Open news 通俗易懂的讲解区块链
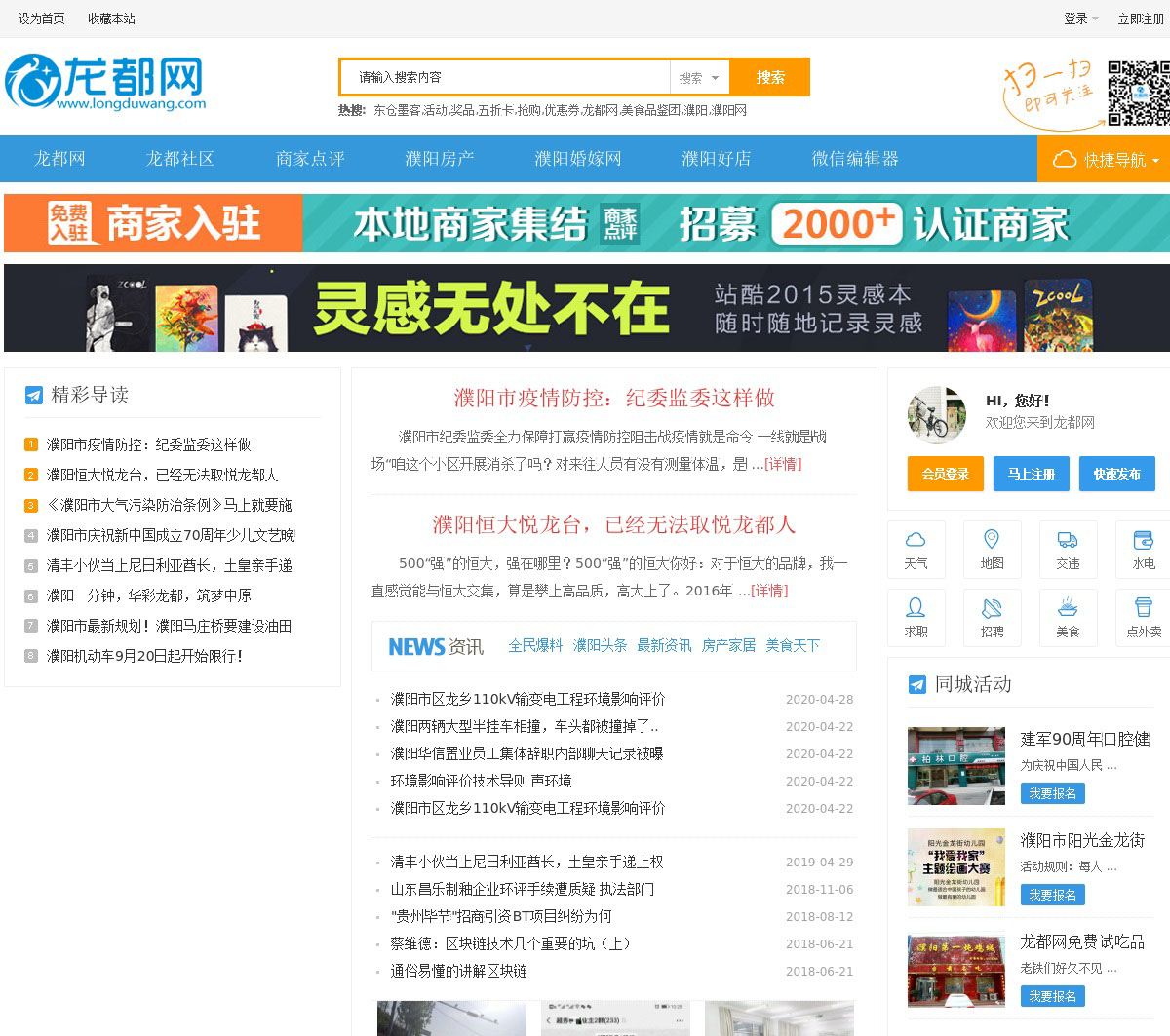Screen dimensions: 1170x1036 [x=459, y=971]
